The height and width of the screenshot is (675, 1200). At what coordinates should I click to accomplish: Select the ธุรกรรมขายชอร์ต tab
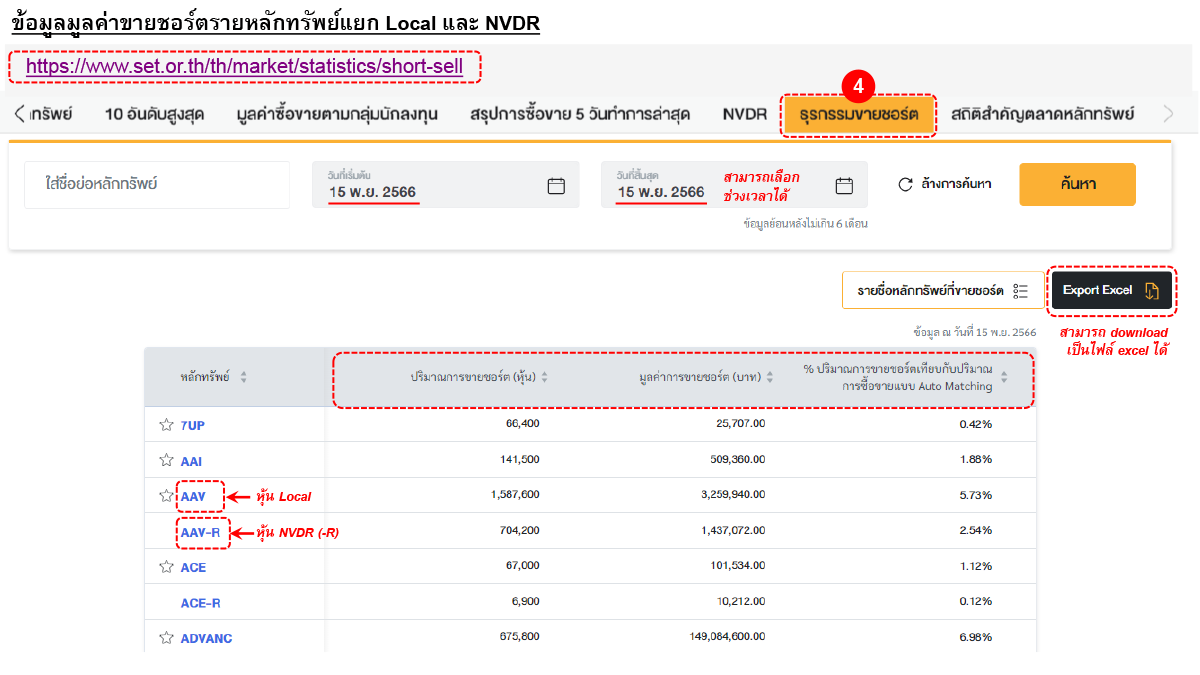(859, 114)
